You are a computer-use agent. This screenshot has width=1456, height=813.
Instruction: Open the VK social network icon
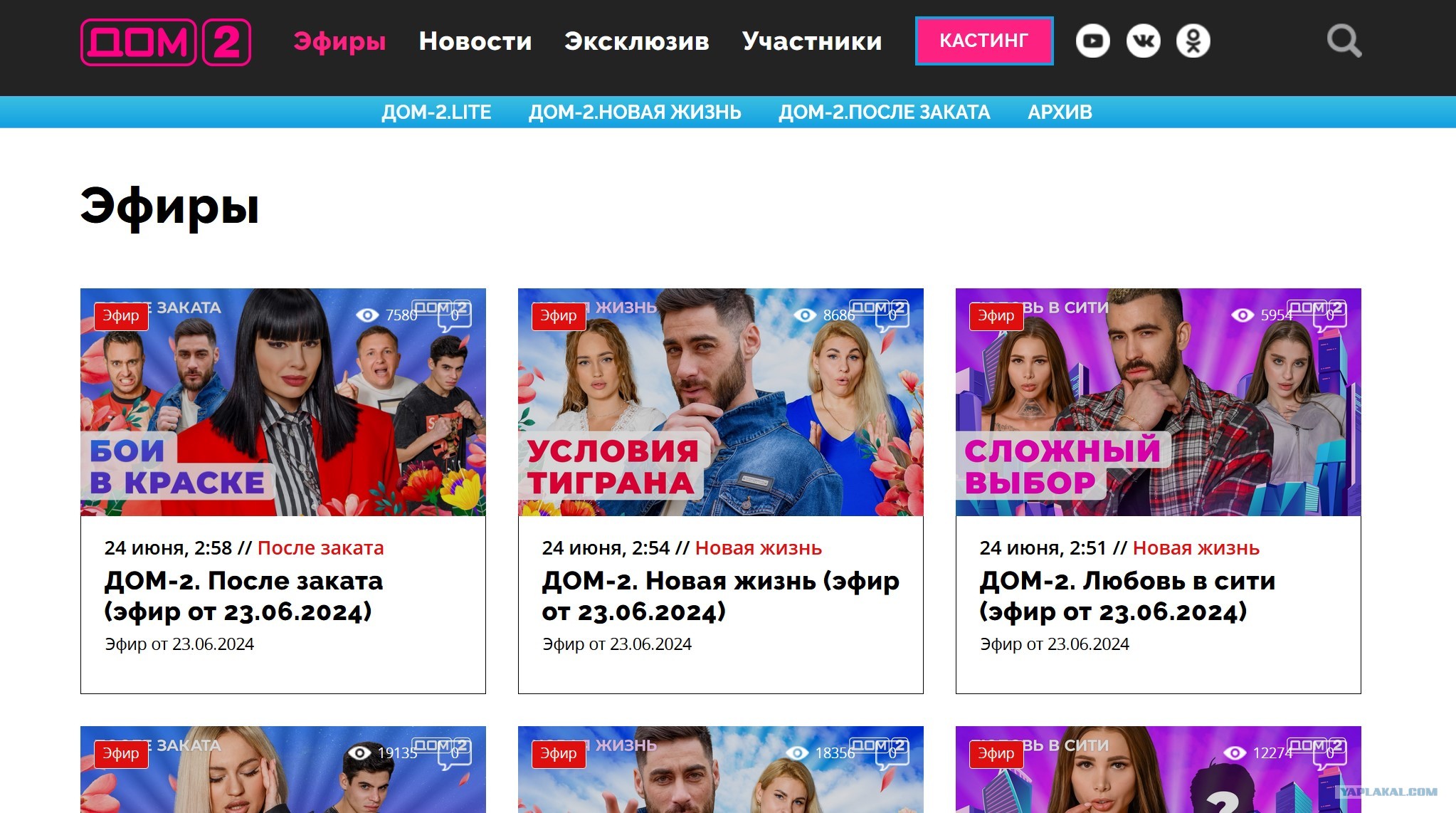tap(1144, 41)
